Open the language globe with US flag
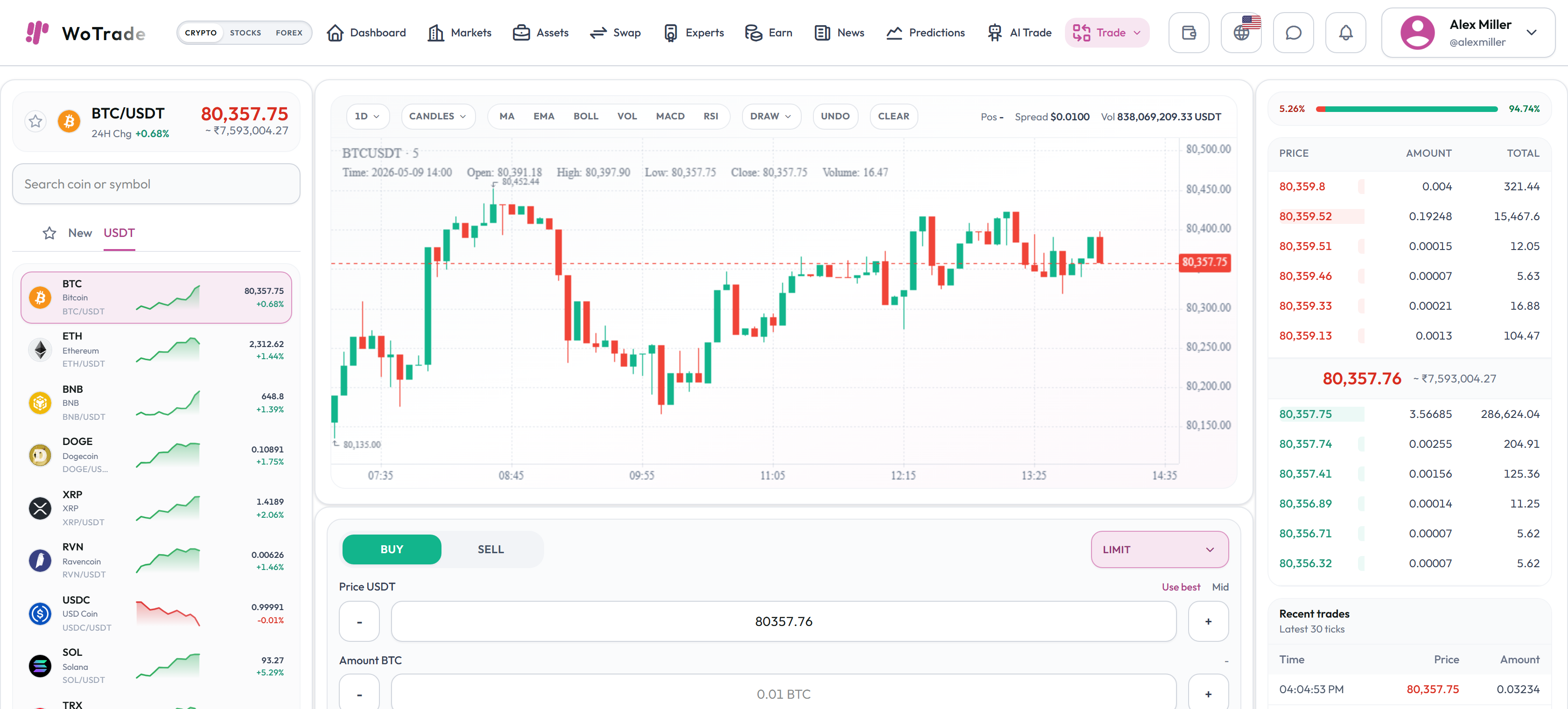 [1241, 33]
